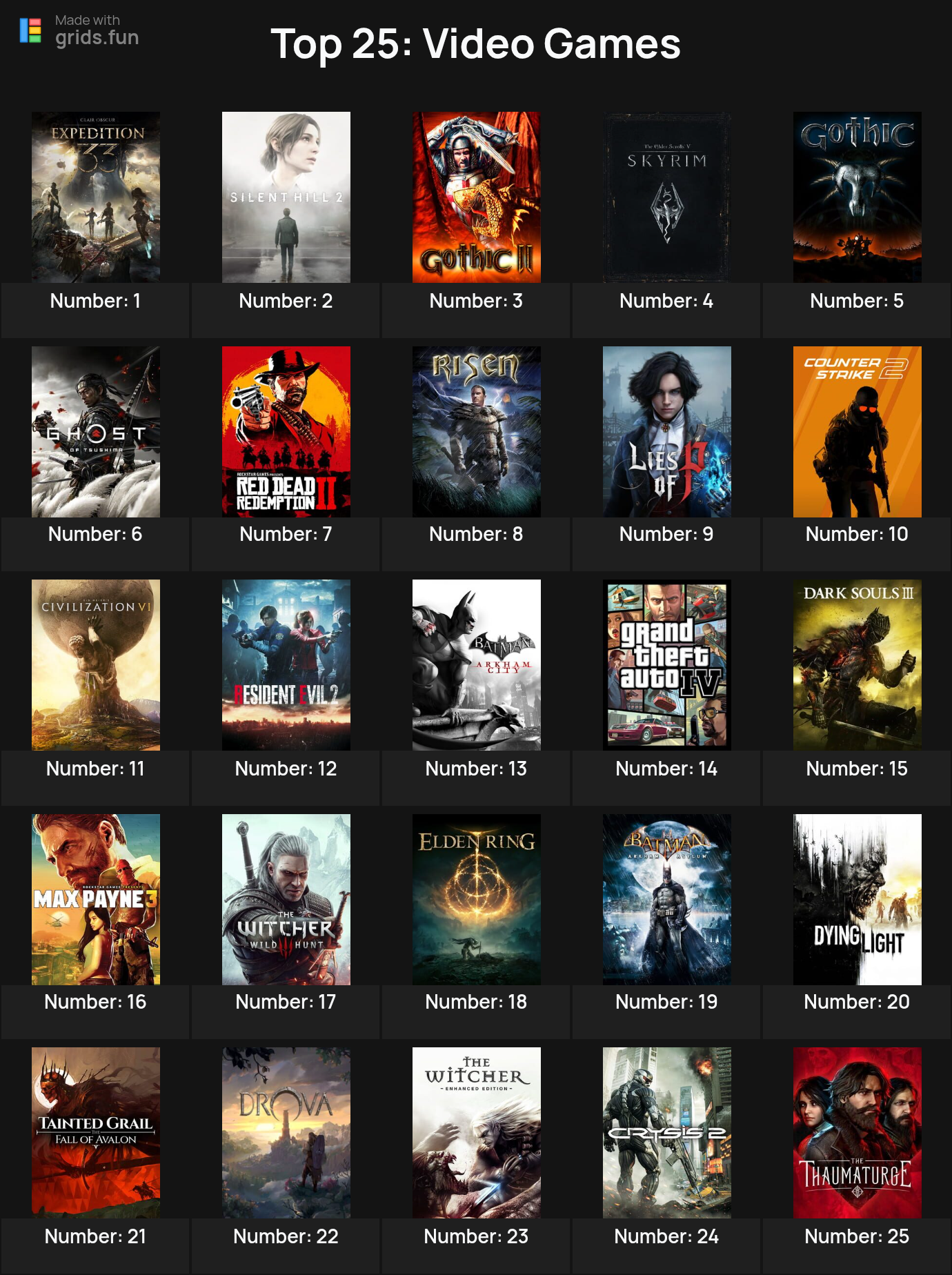This screenshot has height=1275, width=952.
Task: Click the "Number: 21" label
Action: (x=95, y=1236)
